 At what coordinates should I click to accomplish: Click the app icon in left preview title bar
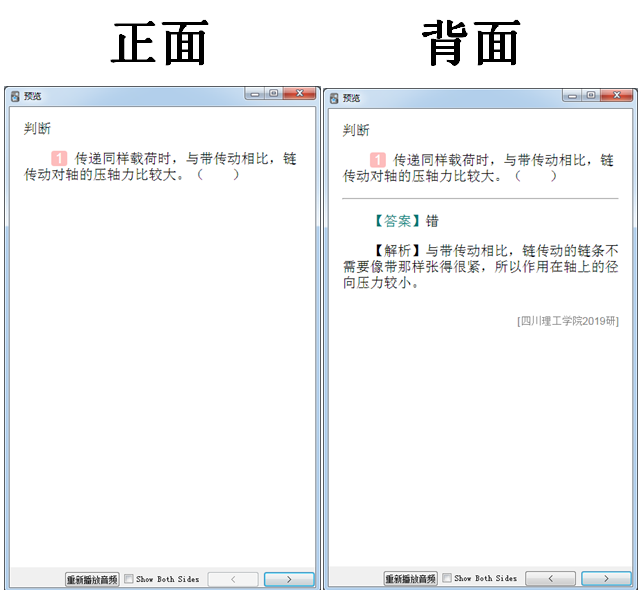click(x=15, y=96)
